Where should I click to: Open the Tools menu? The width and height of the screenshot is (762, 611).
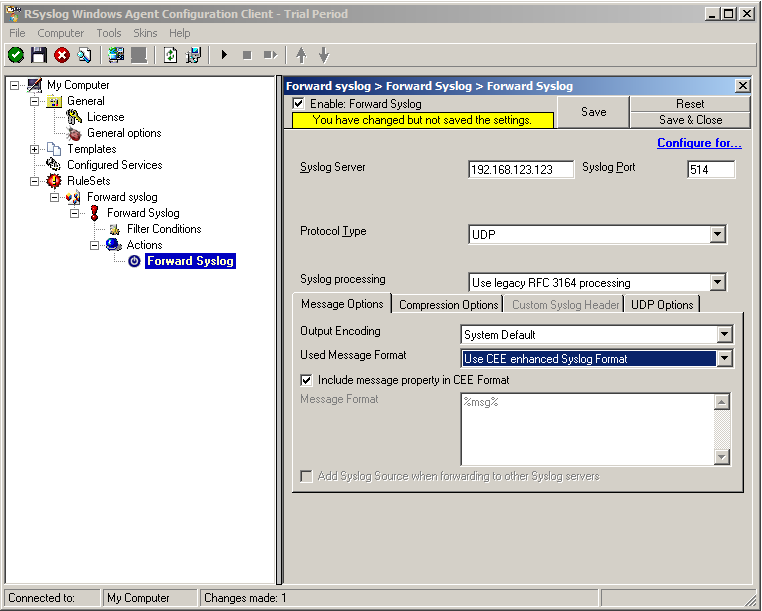pyautogui.click(x=109, y=33)
